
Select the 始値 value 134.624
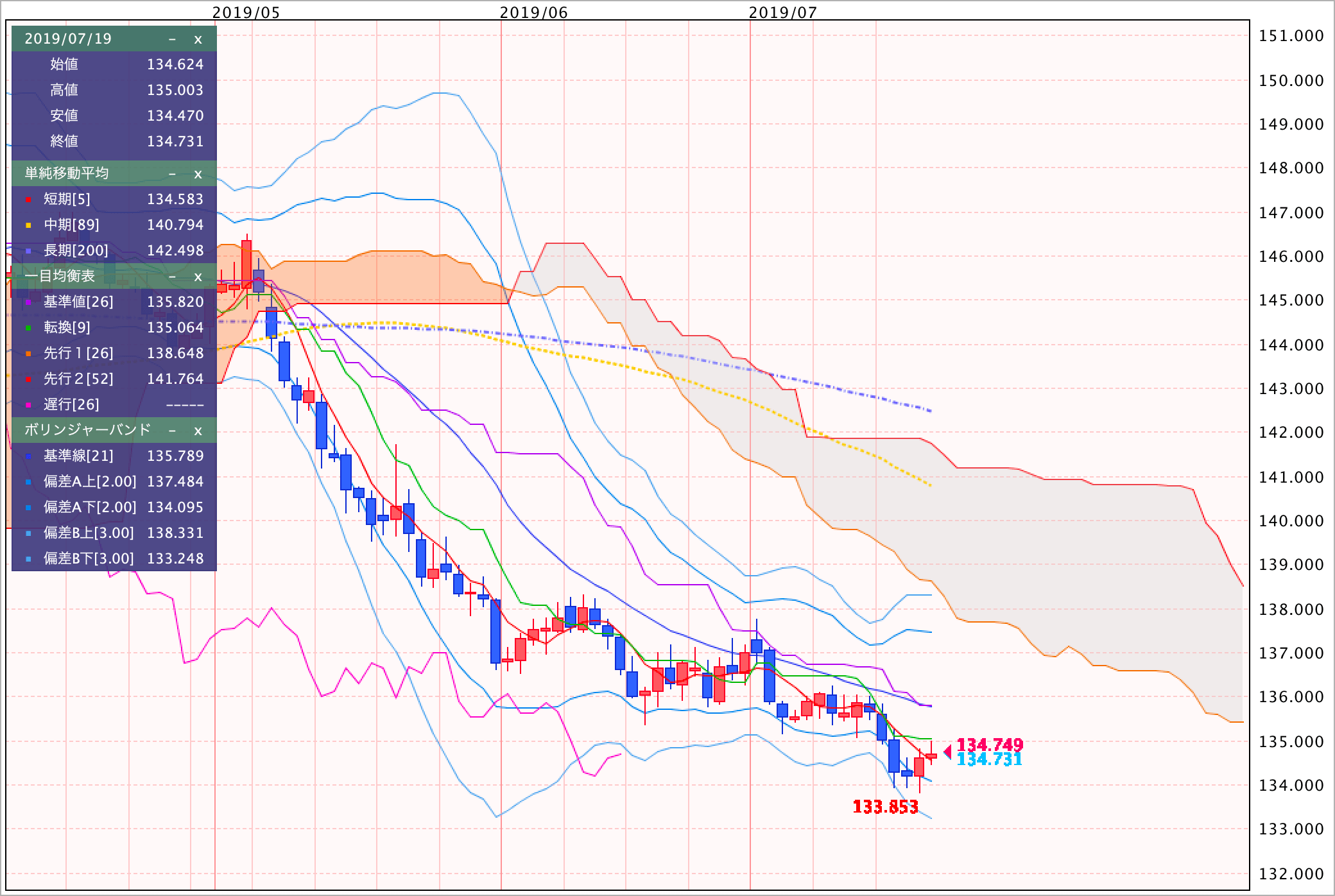click(x=175, y=64)
